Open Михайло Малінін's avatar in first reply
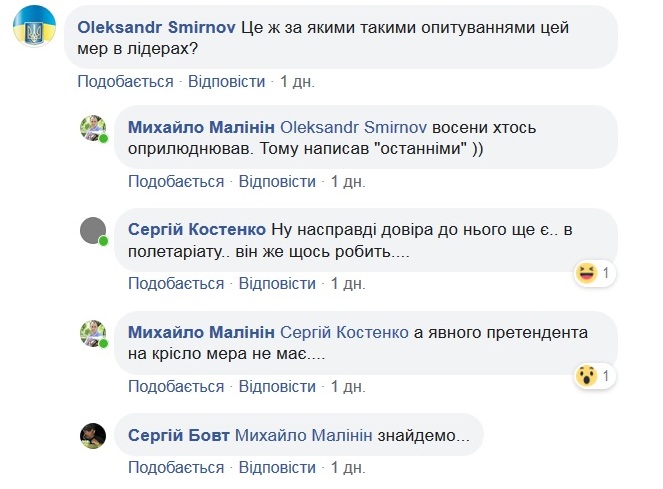Image resolution: width=663 pixels, height=489 pixels. 94,129
